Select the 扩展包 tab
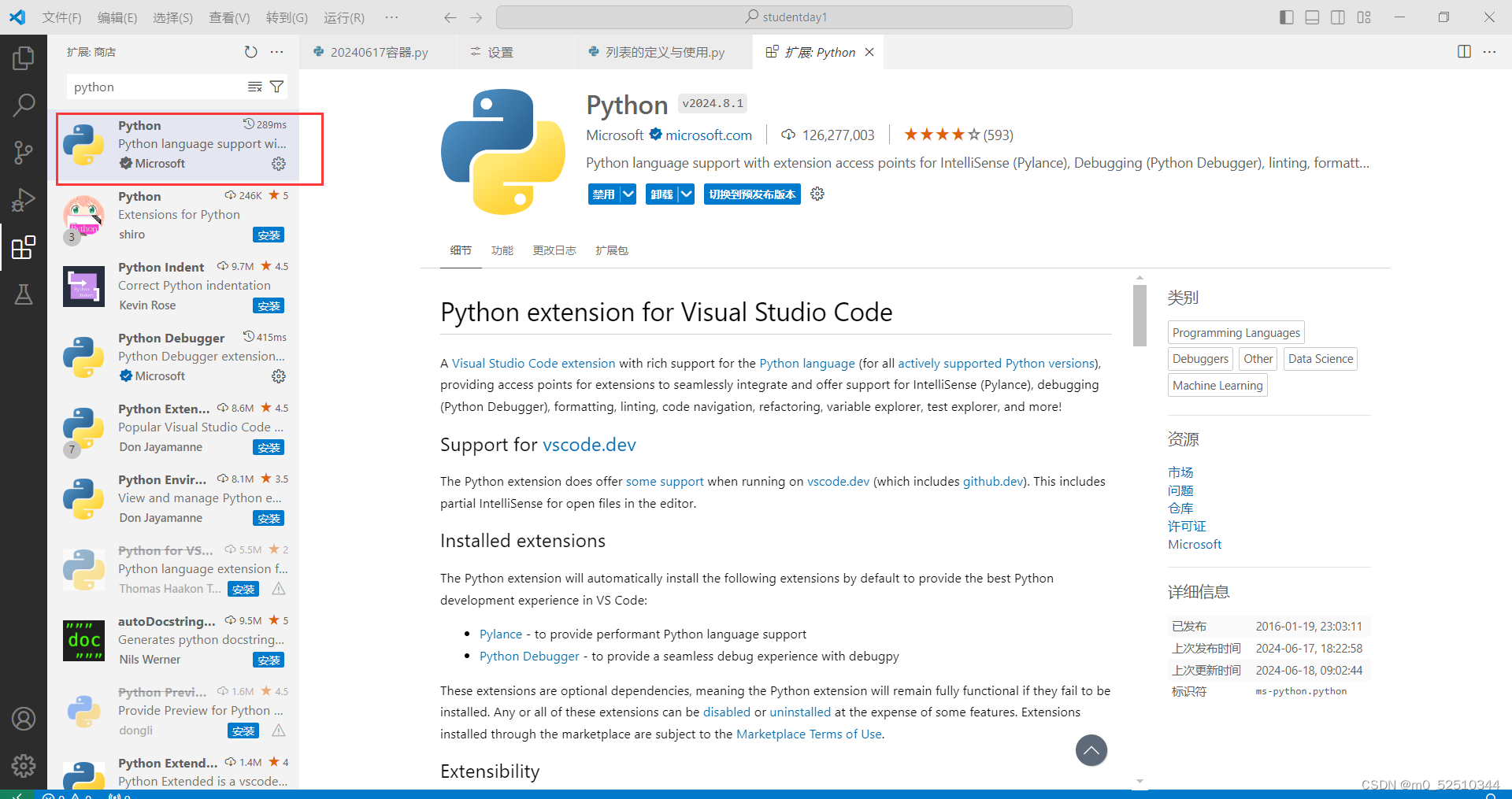1512x799 pixels. click(x=612, y=250)
